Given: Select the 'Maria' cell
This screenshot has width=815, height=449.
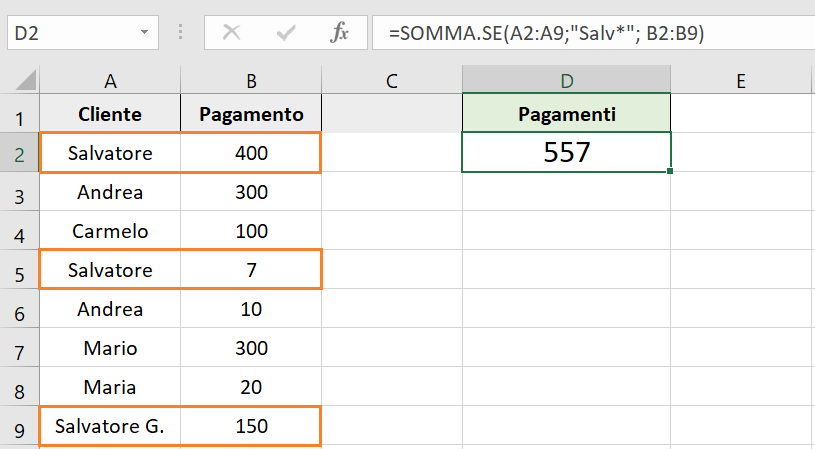Looking at the screenshot, I should click(x=110, y=387).
